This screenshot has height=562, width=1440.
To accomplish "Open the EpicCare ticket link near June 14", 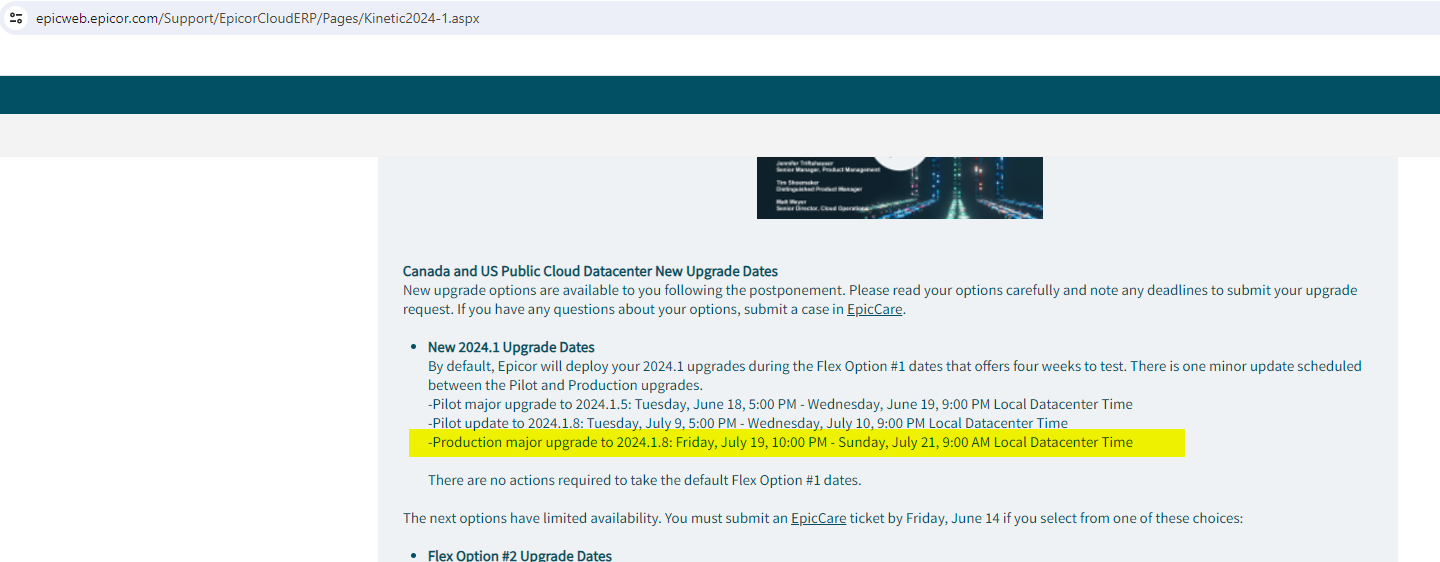I will pyautogui.click(x=818, y=518).
